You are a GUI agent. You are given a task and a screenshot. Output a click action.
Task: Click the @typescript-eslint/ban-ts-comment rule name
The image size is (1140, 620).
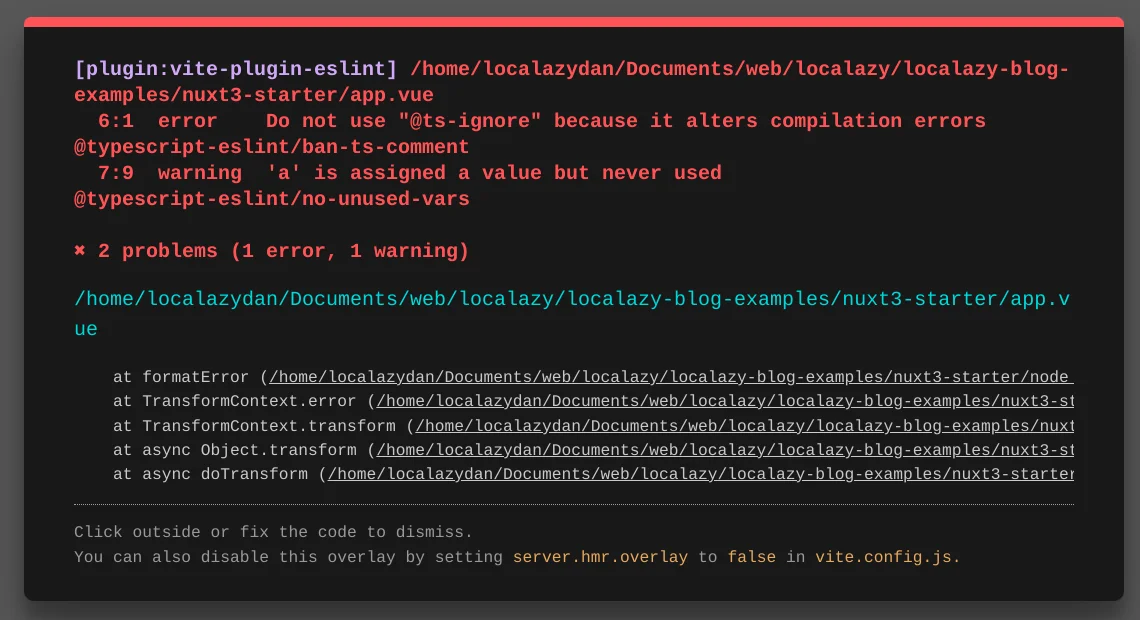point(272,147)
